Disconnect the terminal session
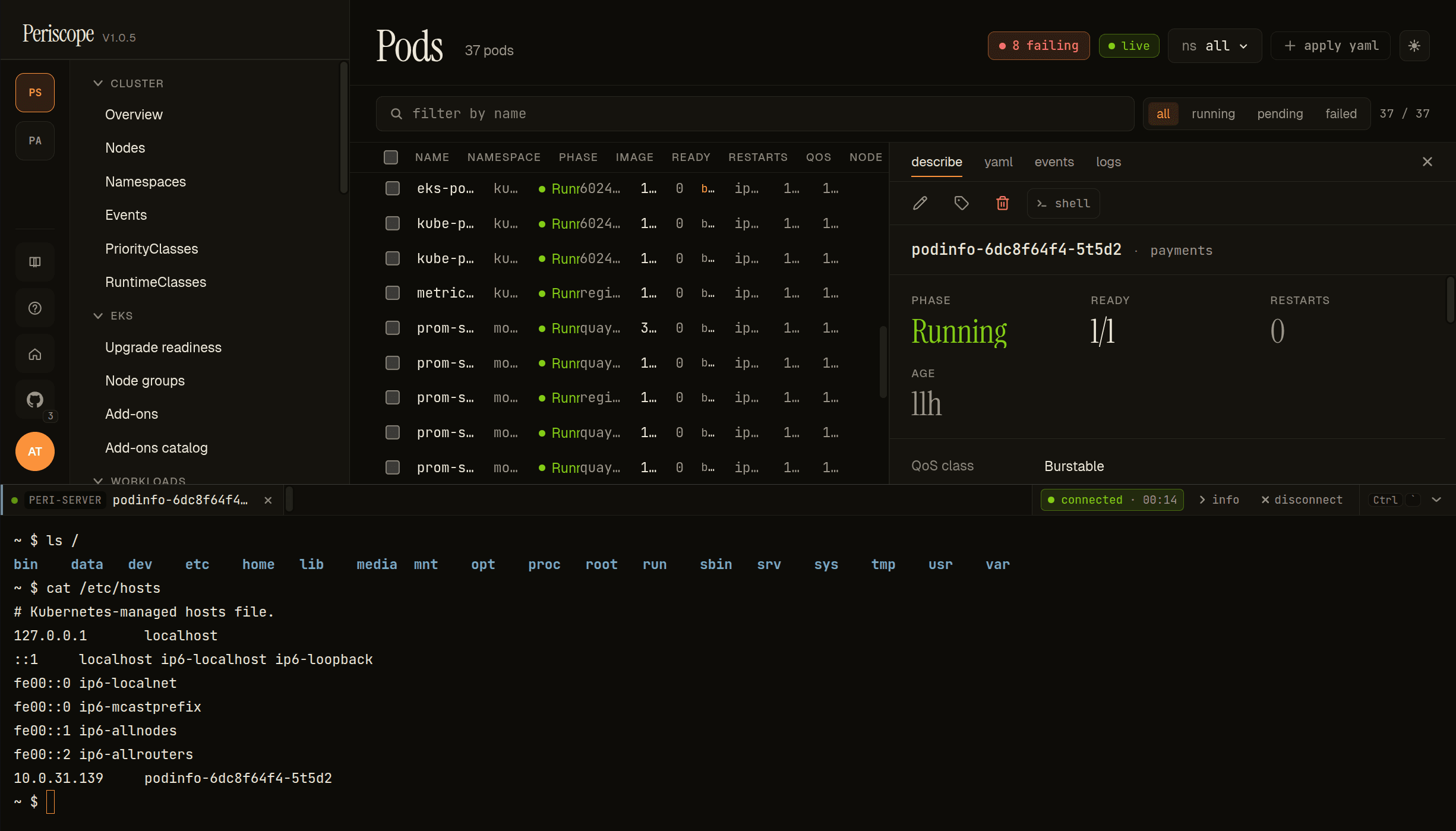The image size is (1456, 831). 1301,500
